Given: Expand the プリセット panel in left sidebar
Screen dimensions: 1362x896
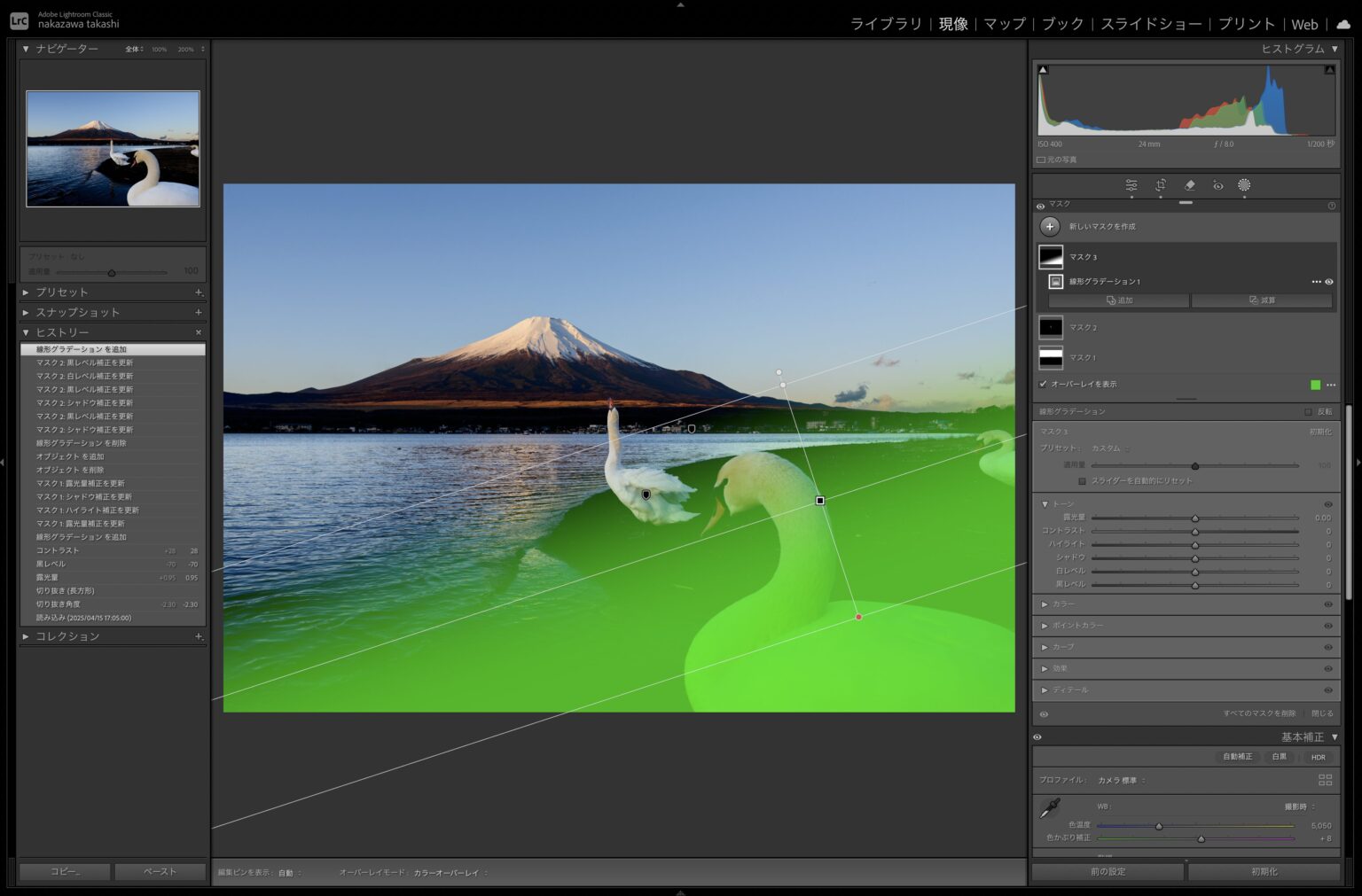Looking at the screenshot, I should (x=62, y=292).
